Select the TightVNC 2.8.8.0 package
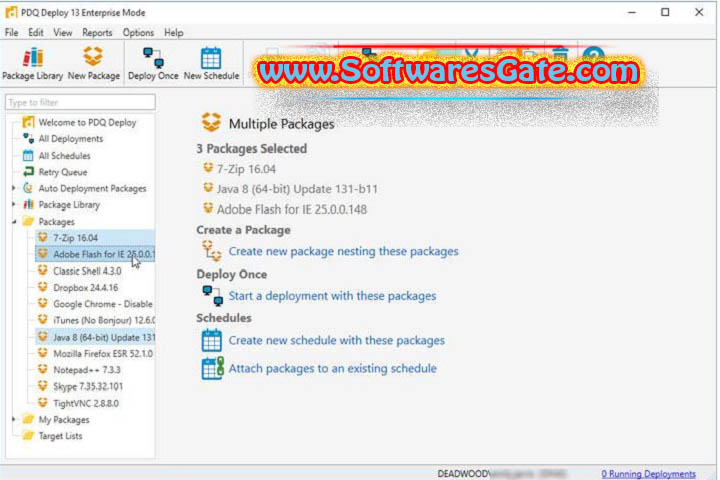 tap(86, 403)
